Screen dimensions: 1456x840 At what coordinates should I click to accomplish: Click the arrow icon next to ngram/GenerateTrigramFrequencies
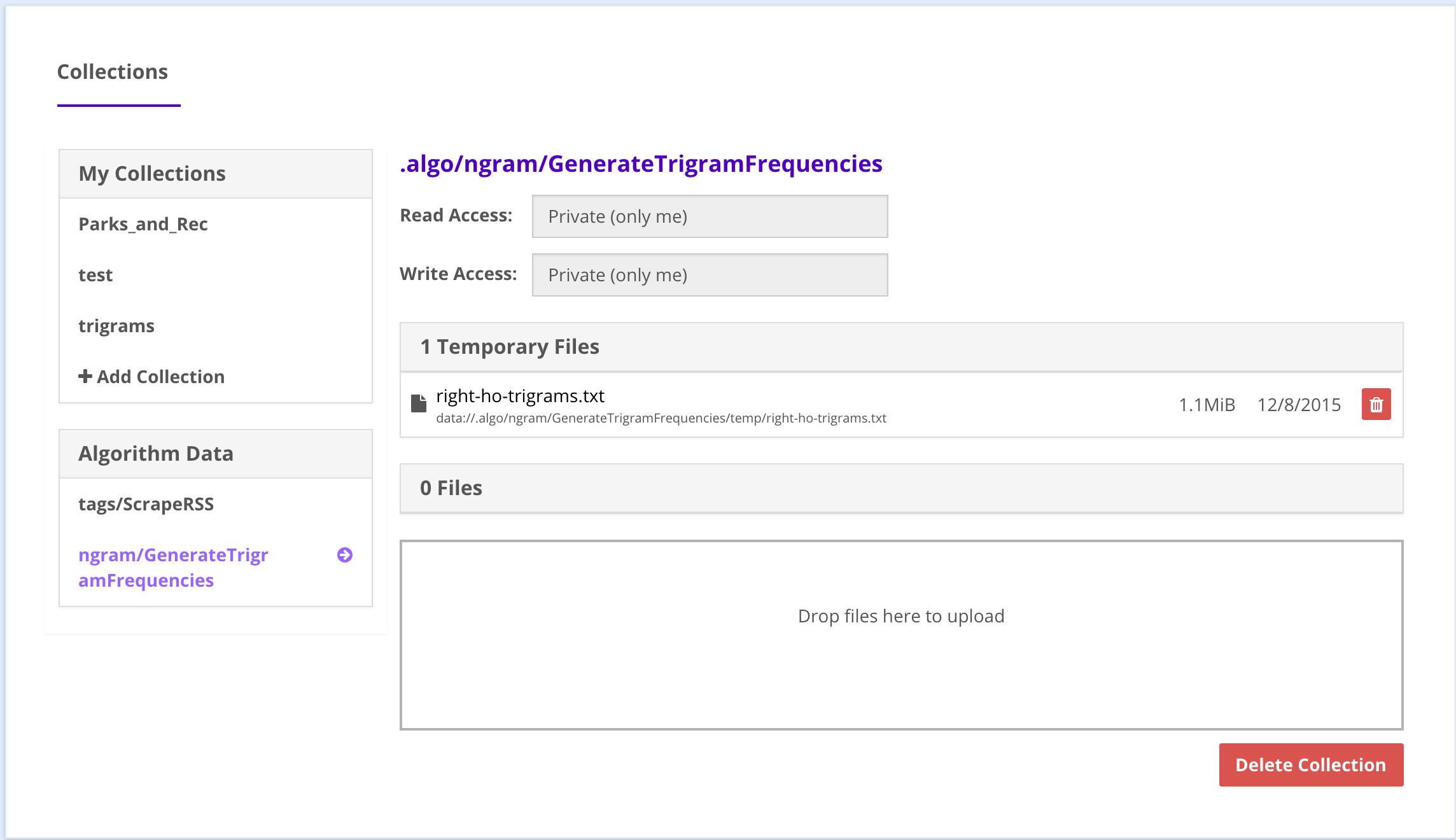pyautogui.click(x=345, y=555)
